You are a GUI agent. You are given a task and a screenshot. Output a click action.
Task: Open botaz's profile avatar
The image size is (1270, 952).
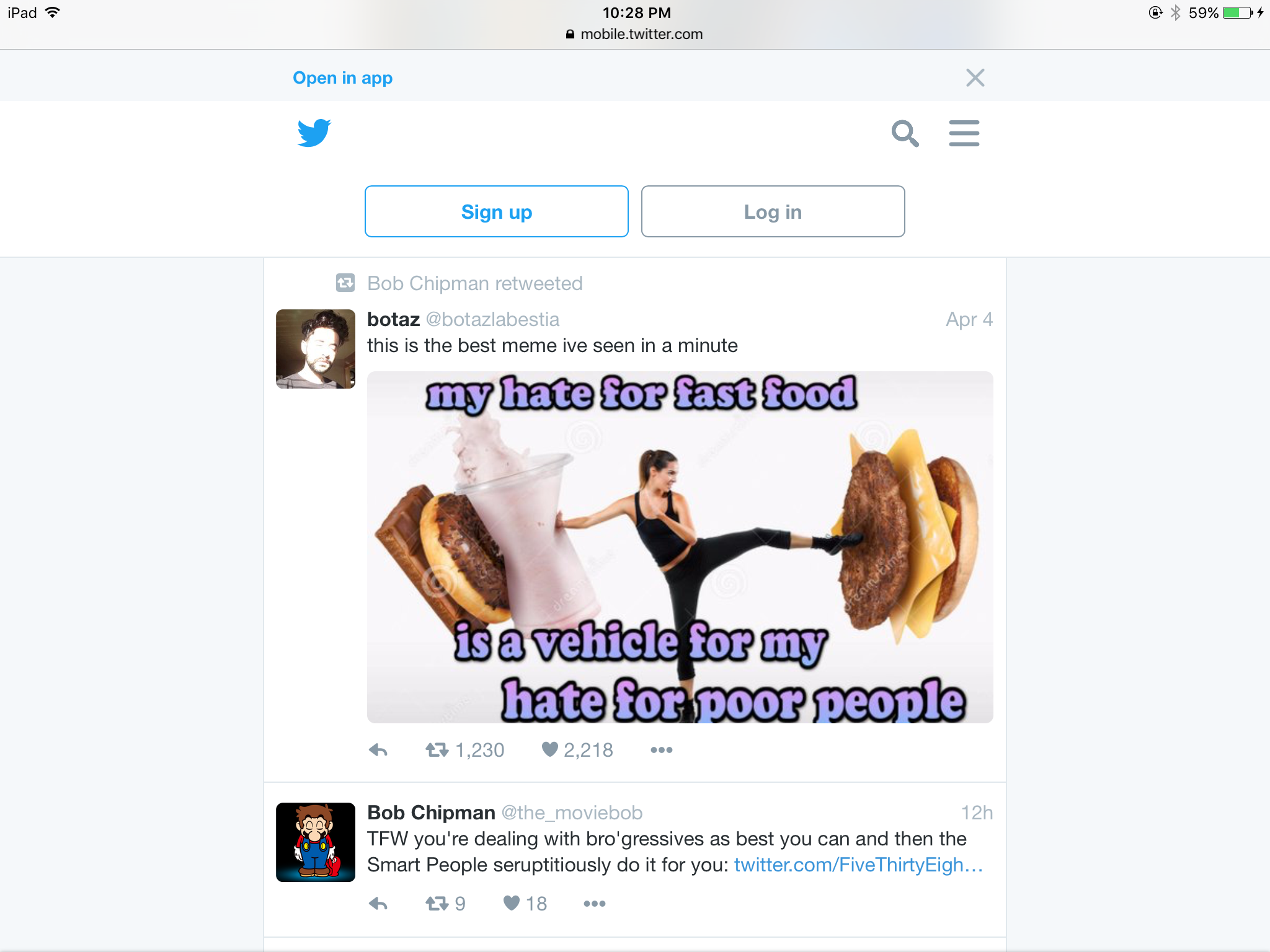[x=316, y=349]
